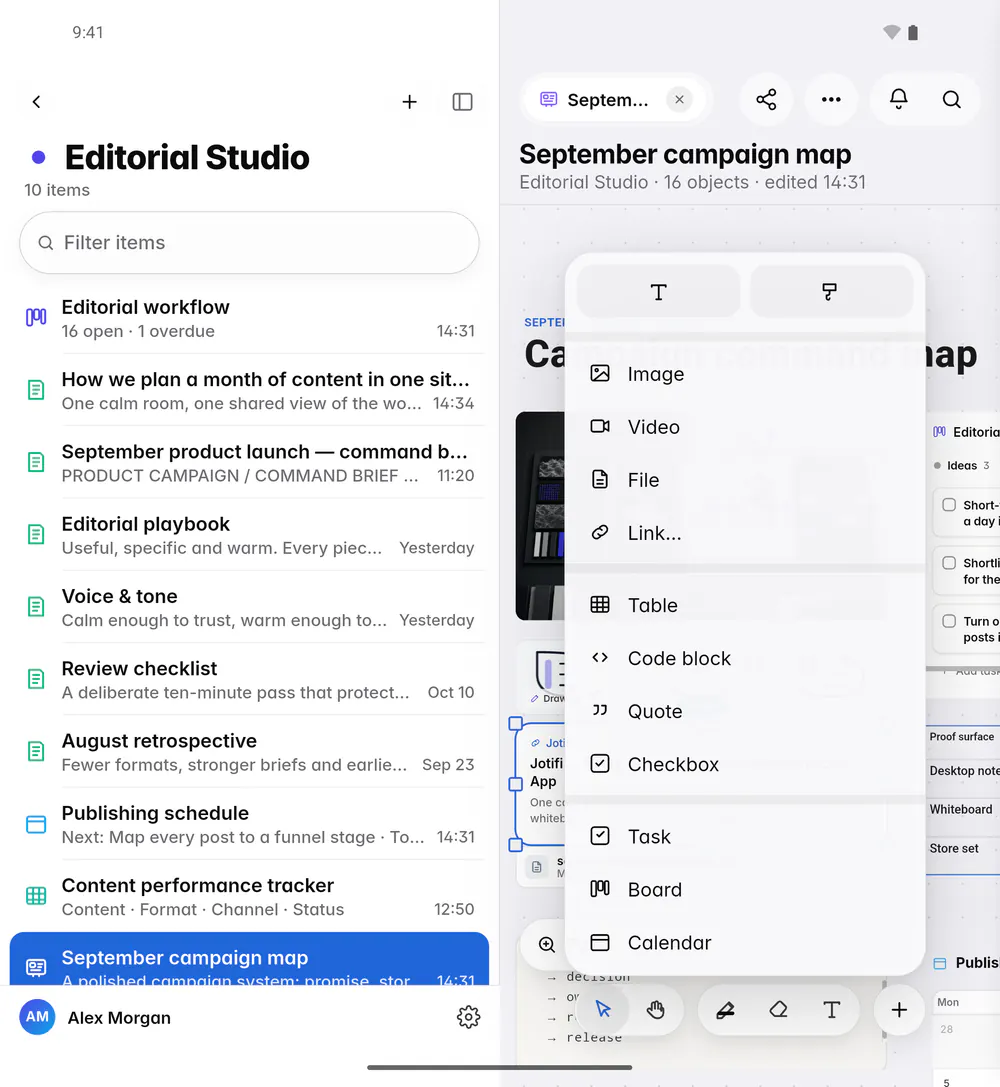The width and height of the screenshot is (1000, 1087).
Task: Click the September campaign map heading
Action: pos(685,154)
